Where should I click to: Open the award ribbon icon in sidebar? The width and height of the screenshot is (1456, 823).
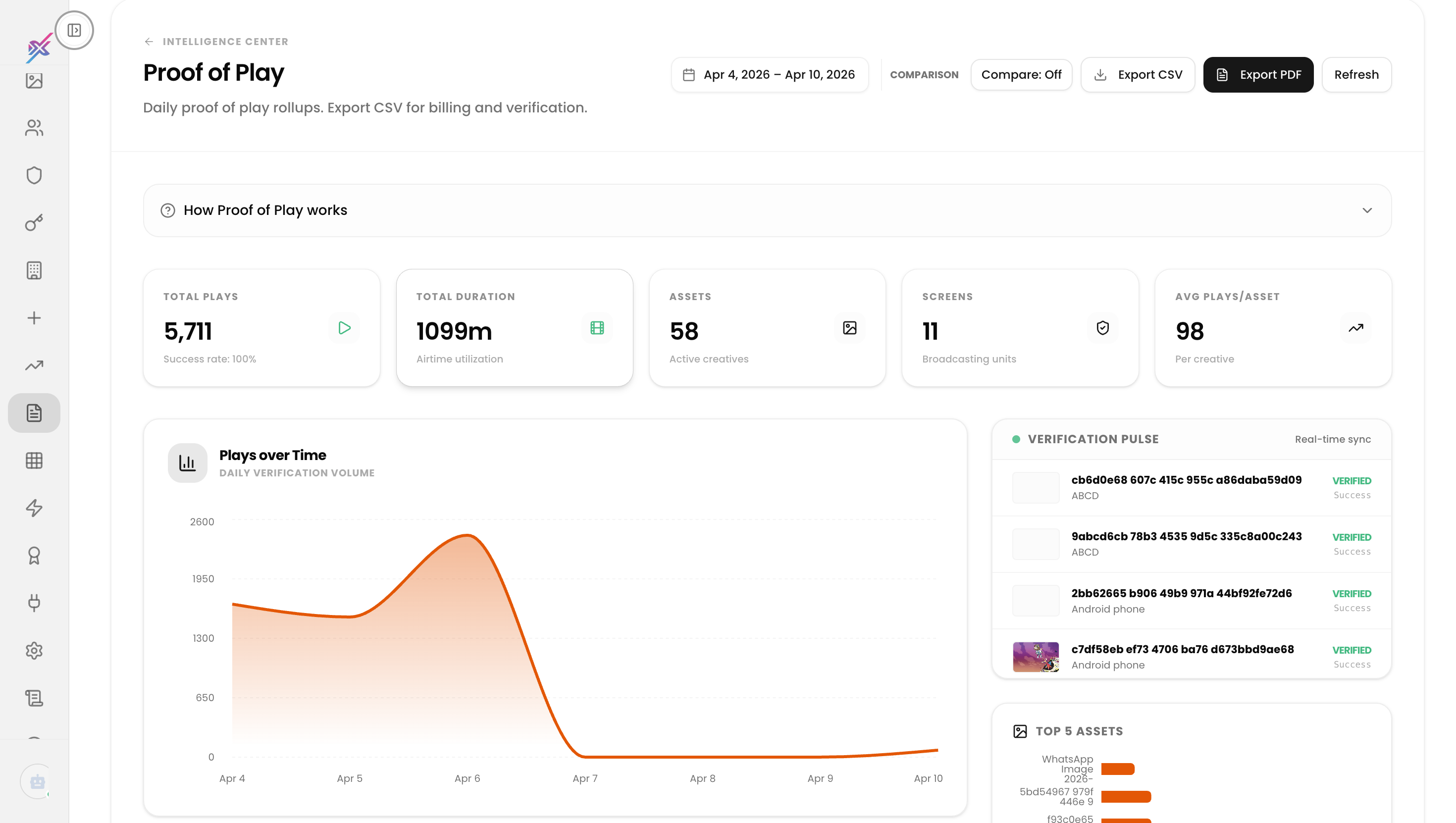coord(34,556)
